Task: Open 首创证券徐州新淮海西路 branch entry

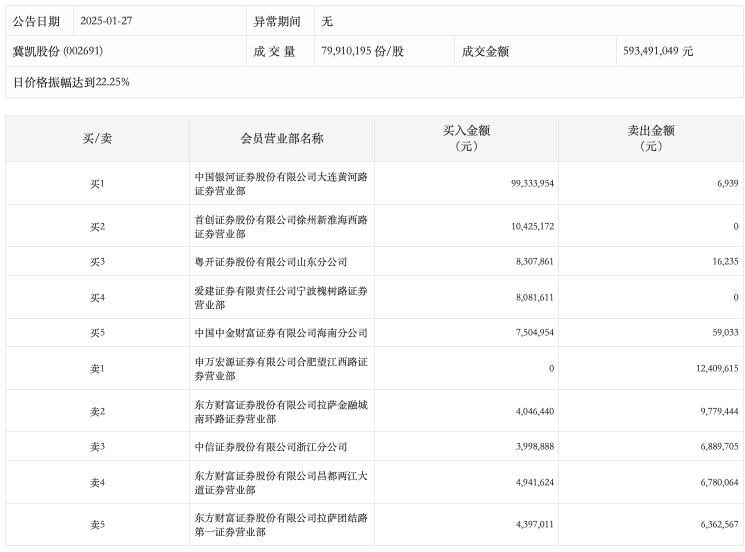Action: coord(281,226)
